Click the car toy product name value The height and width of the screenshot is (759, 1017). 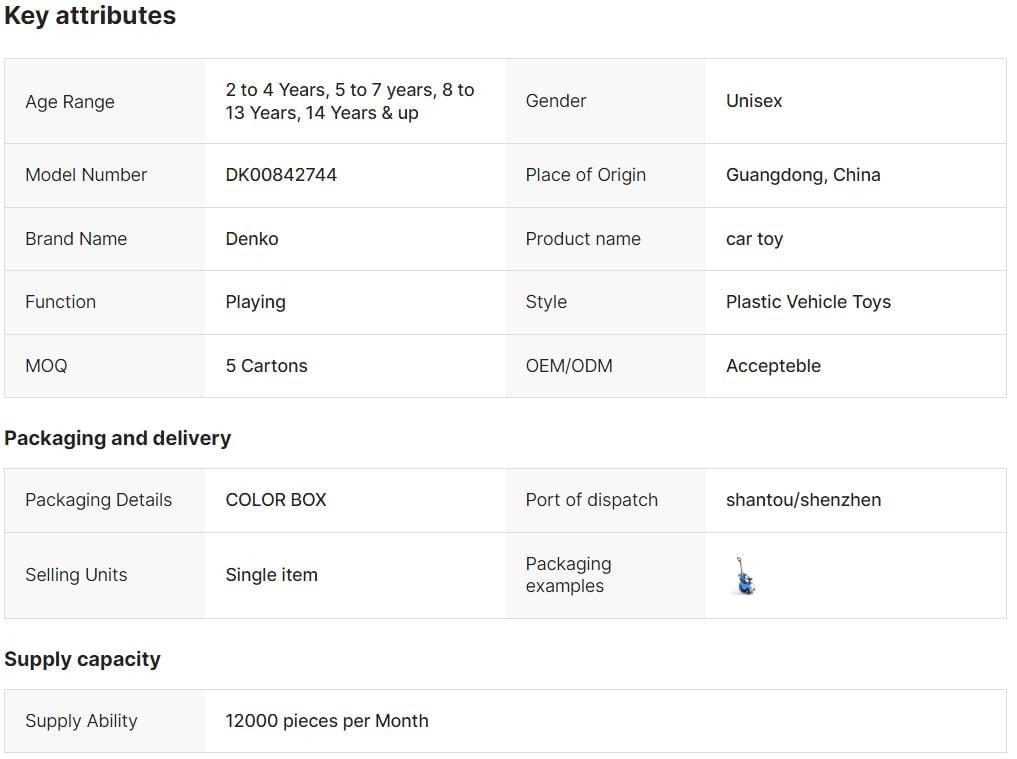754,239
